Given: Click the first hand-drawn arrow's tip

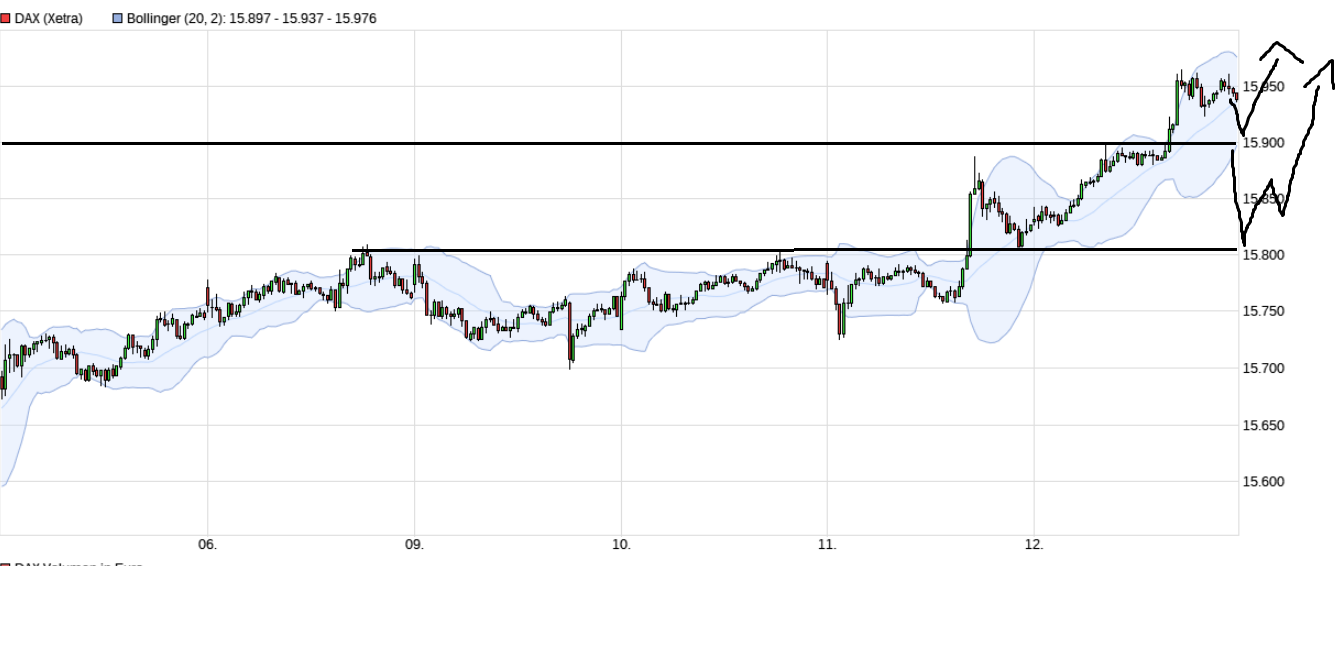Looking at the screenshot, I should [1277, 45].
